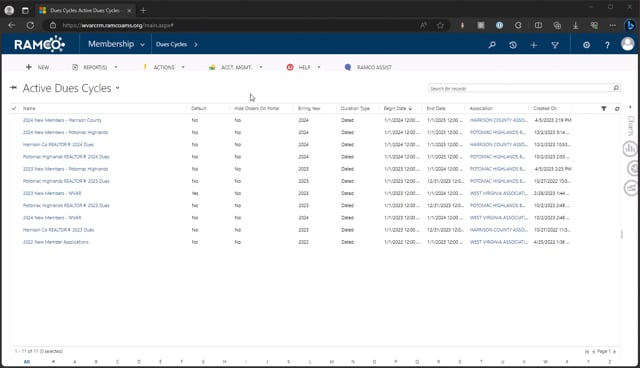Click the Search for records field
Viewport: 640px width, 368px height.
520,88
